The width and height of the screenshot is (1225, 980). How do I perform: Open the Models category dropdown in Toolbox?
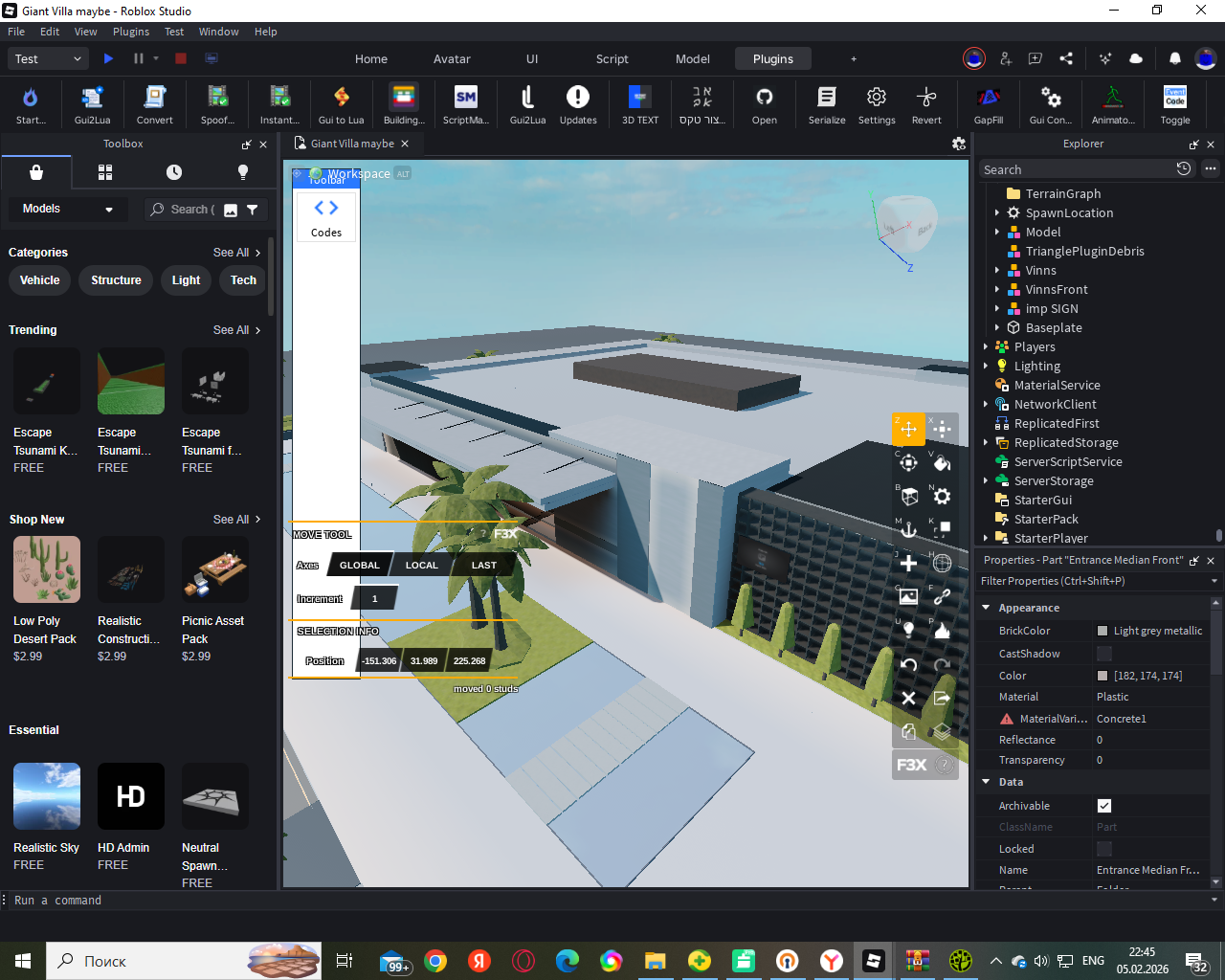click(67, 209)
